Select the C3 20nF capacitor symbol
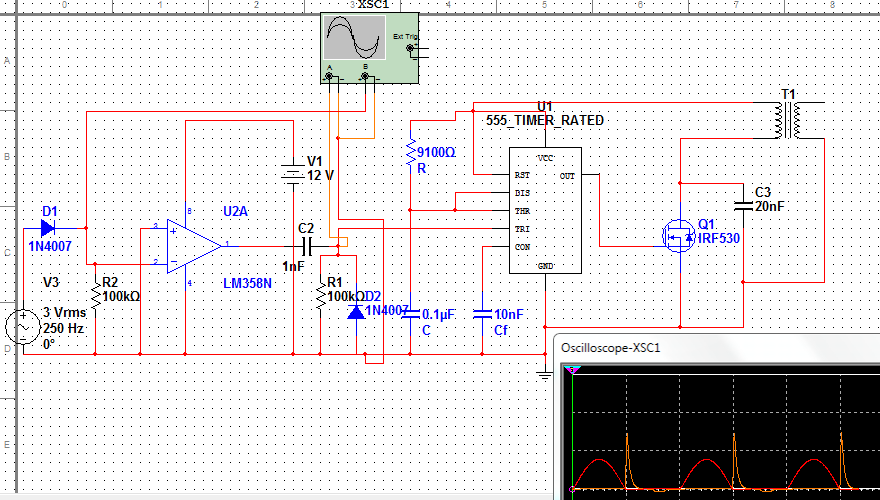This screenshot has width=880, height=500. pos(743,205)
